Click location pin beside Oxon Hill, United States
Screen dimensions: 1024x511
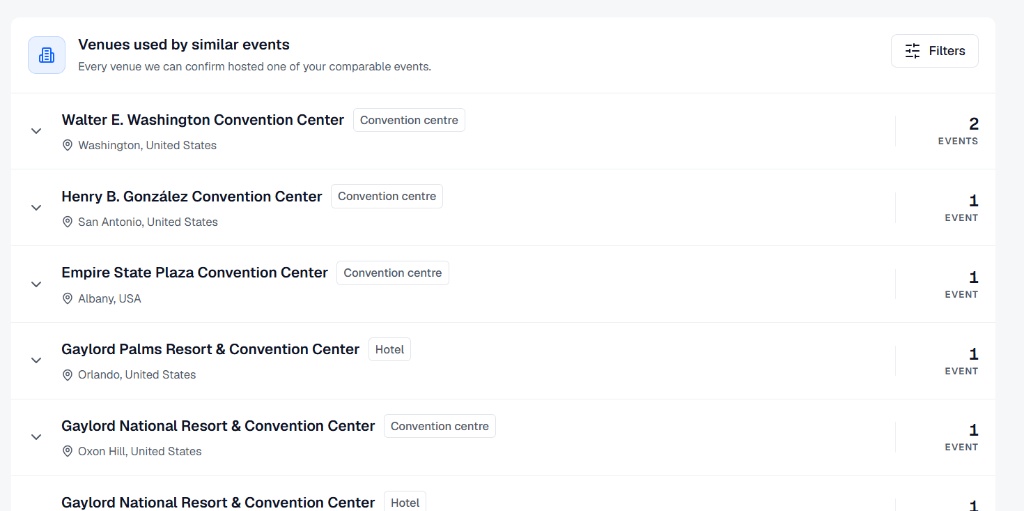click(67, 452)
